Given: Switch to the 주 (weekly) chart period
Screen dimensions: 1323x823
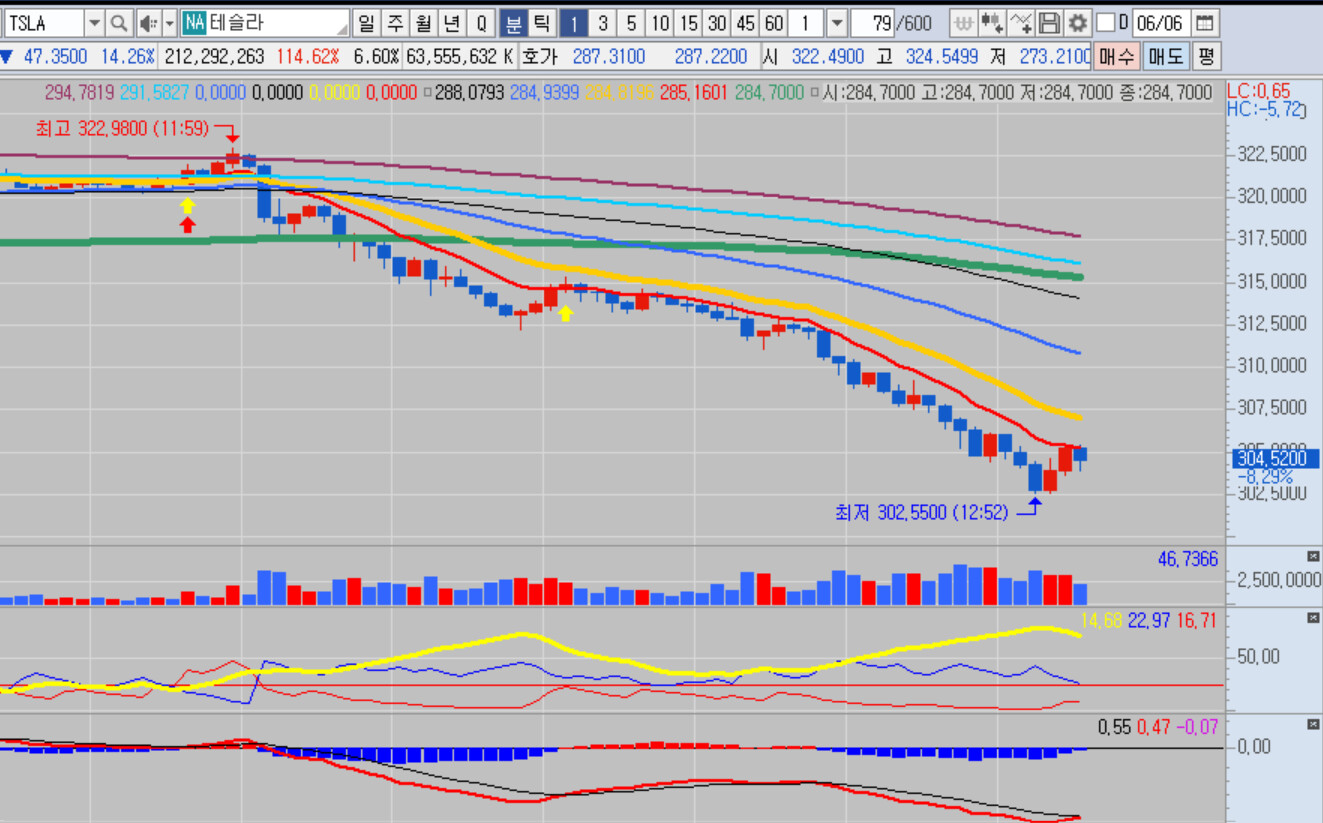Looking at the screenshot, I should (x=395, y=23).
